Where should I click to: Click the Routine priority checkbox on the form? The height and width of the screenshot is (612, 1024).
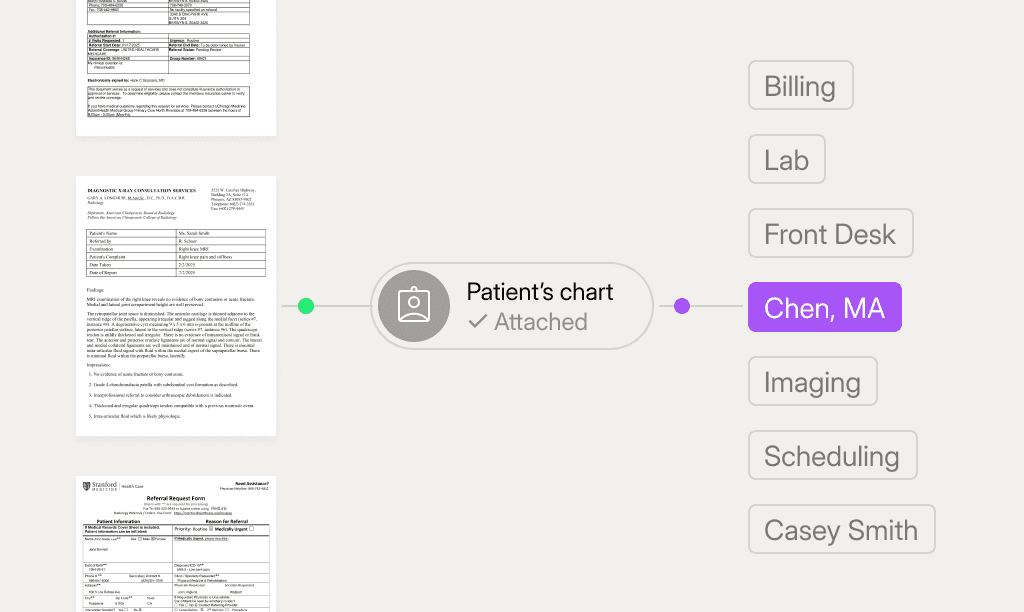click(x=211, y=528)
